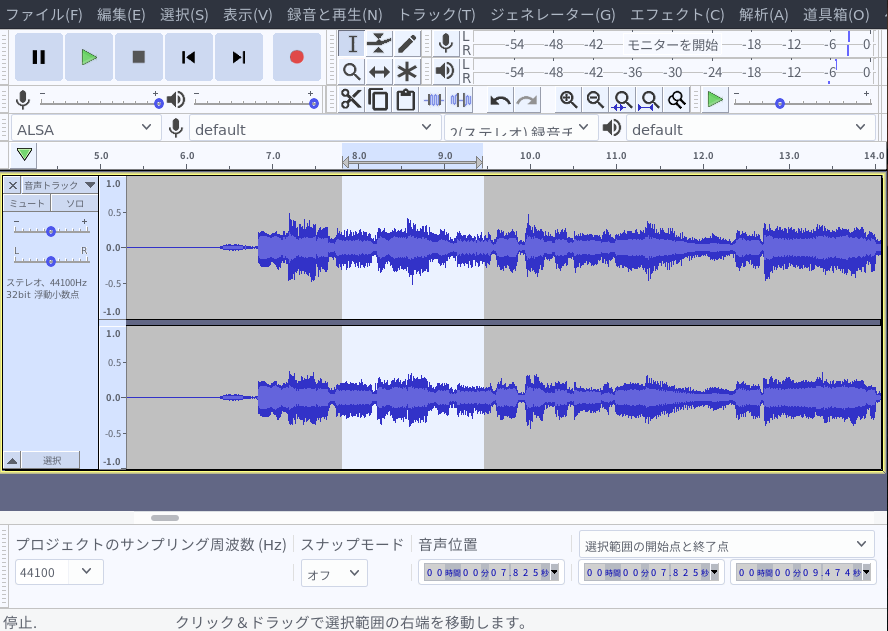Select the Envelope tool
Viewport: 888px width, 631px height.
[x=379, y=44]
